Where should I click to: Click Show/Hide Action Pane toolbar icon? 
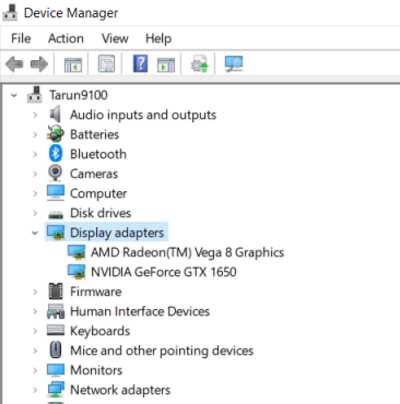(x=166, y=64)
